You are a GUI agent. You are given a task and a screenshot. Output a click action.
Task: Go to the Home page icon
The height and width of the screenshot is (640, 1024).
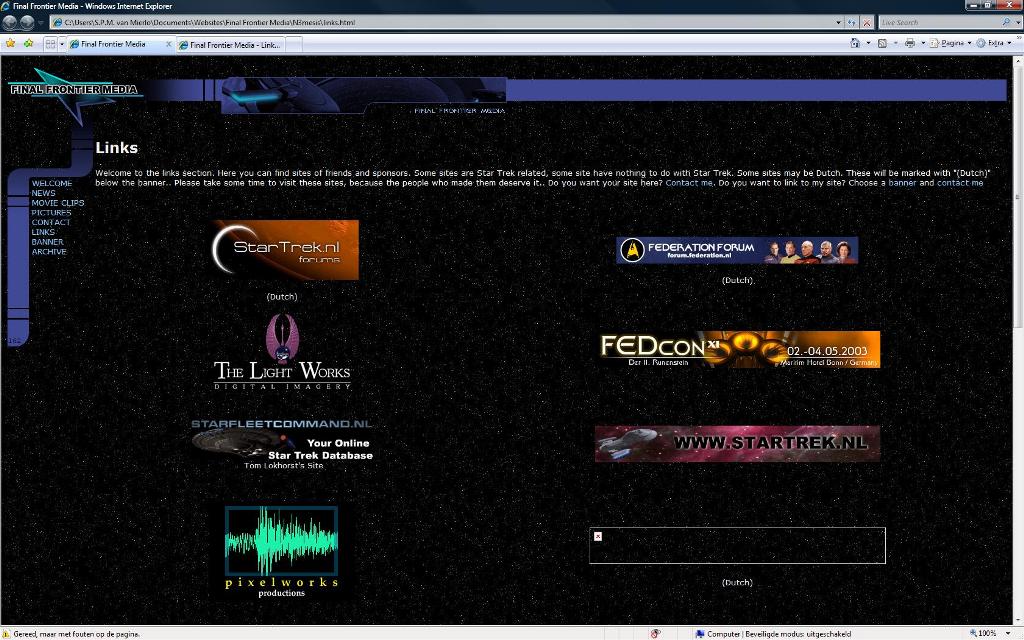(x=855, y=43)
